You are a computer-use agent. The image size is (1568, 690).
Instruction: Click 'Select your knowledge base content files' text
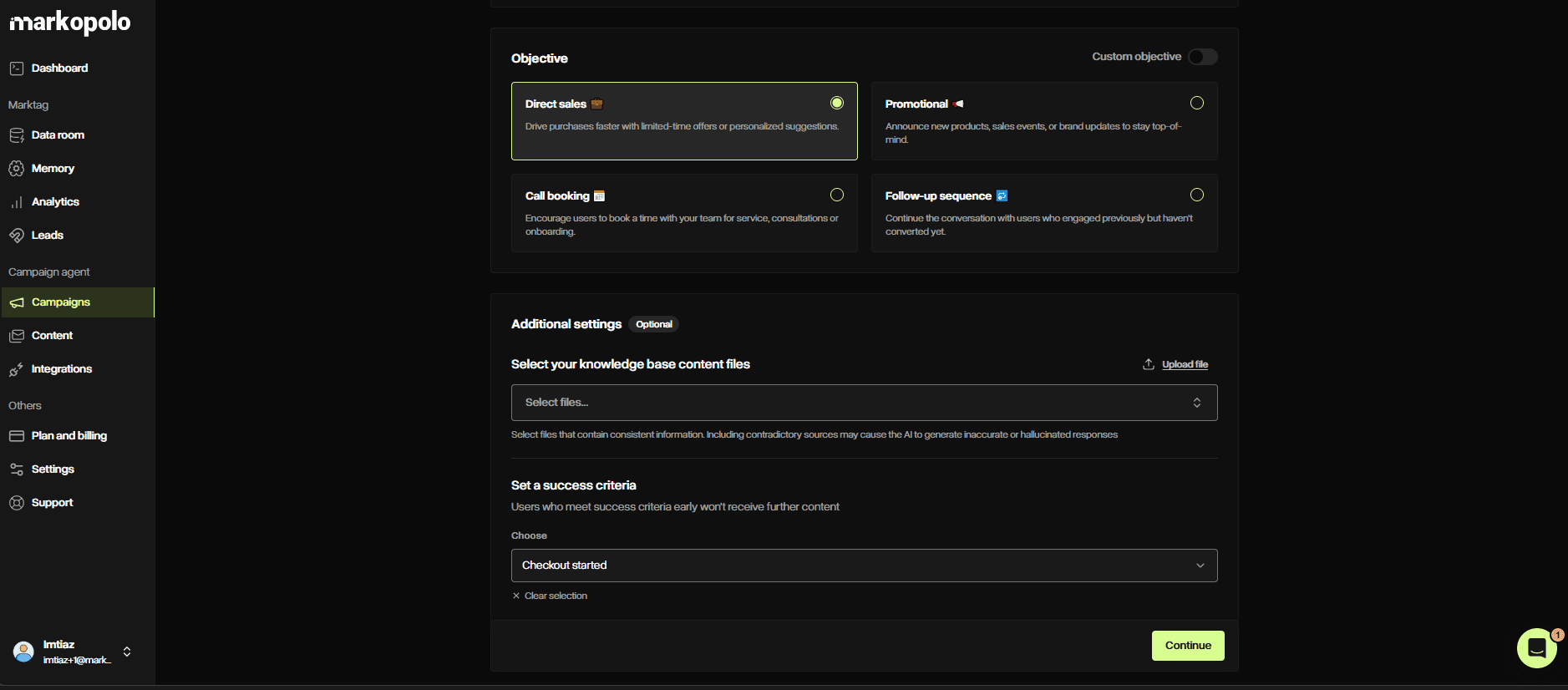click(x=631, y=364)
